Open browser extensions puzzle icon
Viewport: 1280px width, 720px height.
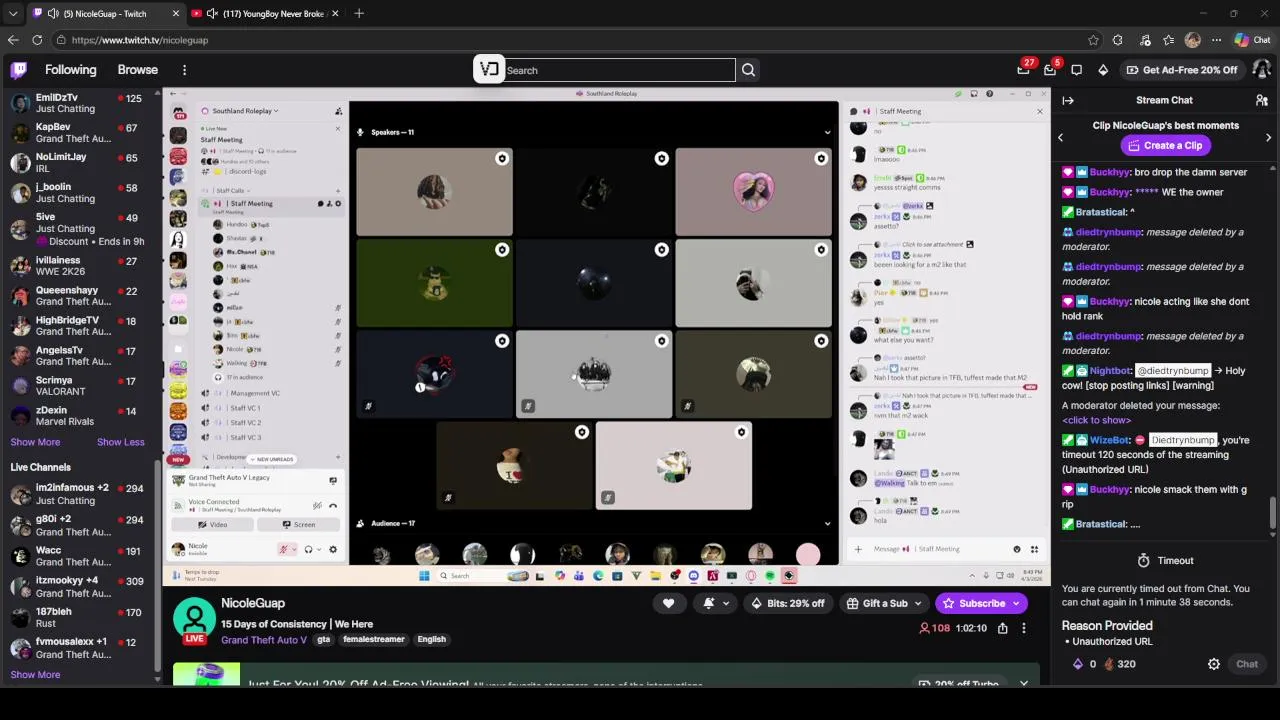[x=1117, y=40]
